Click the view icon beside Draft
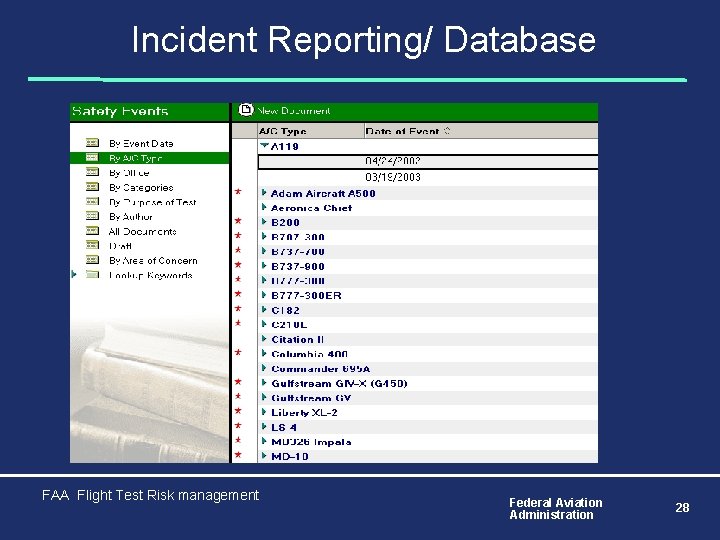Viewport: 720px width, 540px height. point(92,245)
